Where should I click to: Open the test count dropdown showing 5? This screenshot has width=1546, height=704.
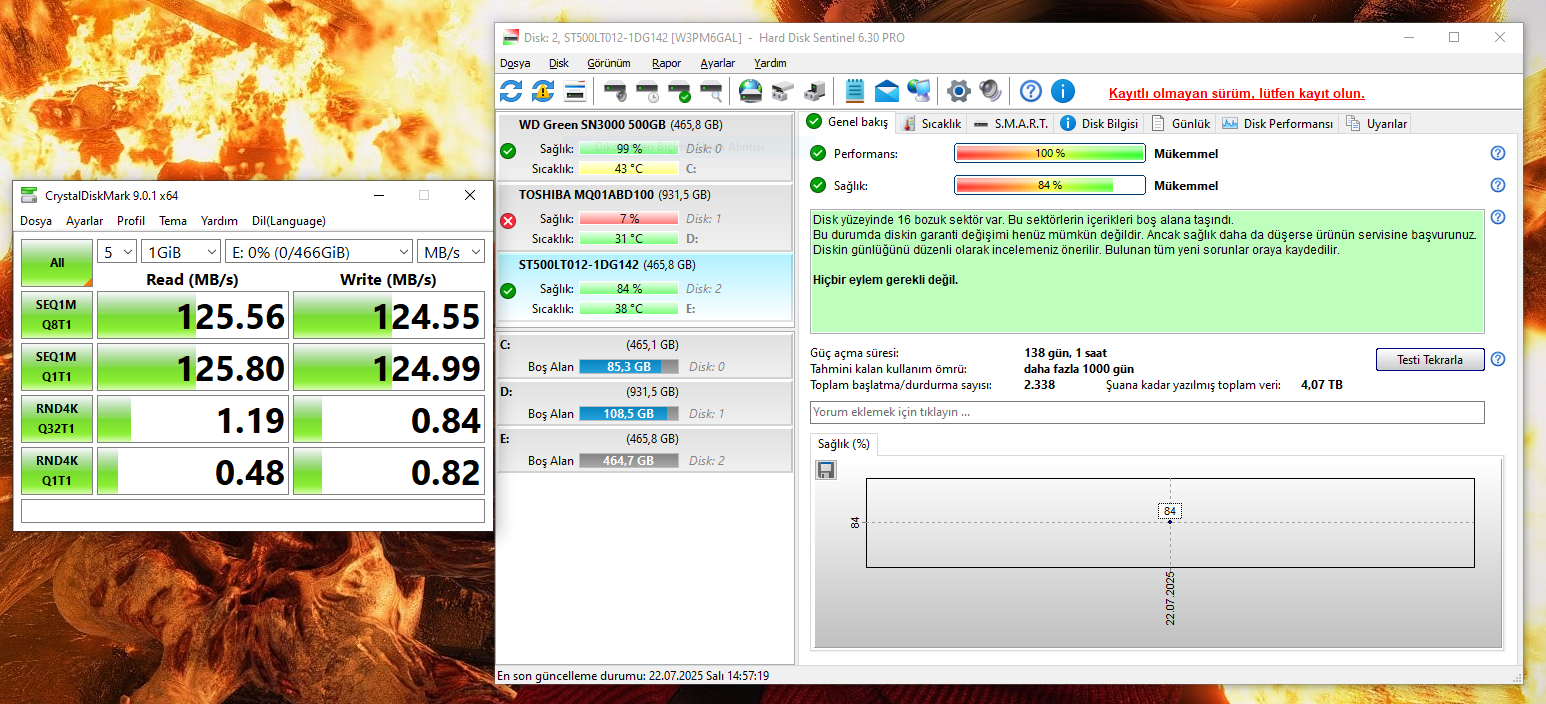(x=116, y=252)
